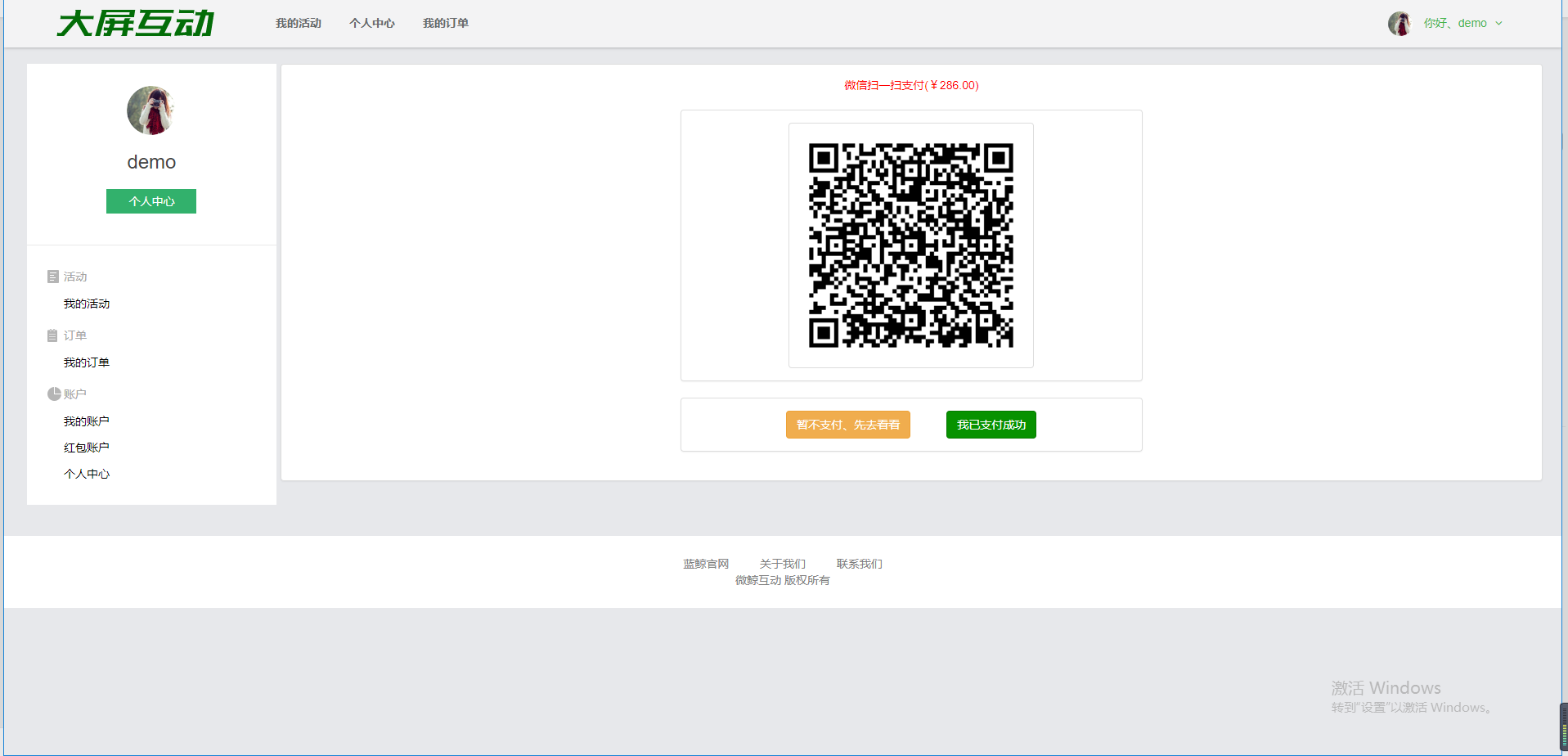Open 红包账户 in the sidebar
The width and height of the screenshot is (1568, 756).
point(87,448)
